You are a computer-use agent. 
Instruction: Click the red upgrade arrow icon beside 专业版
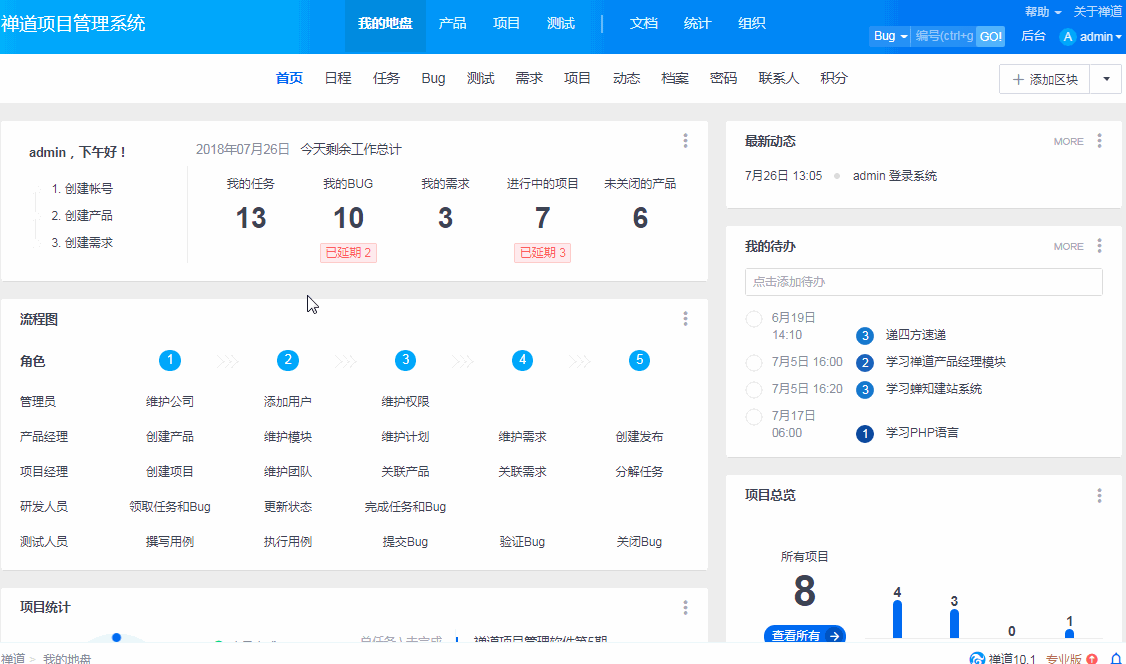(x=1092, y=658)
